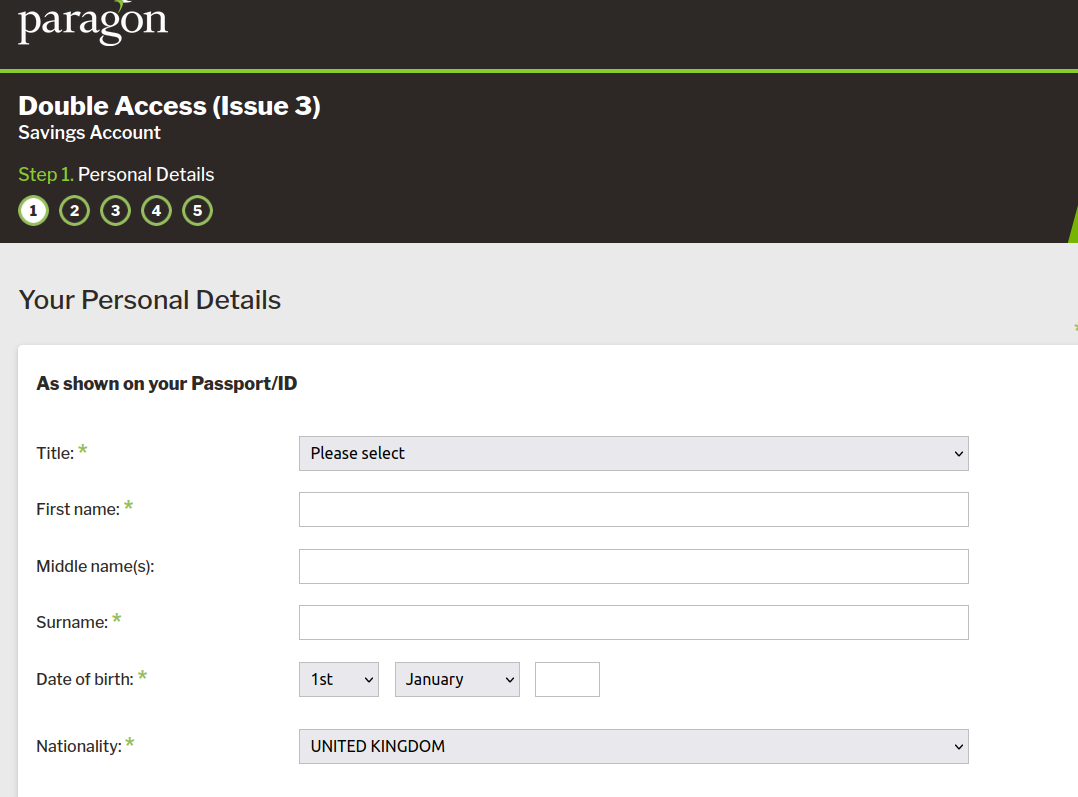The image size is (1078, 797).
Task: Click the Double Access (Issue 3) heading
Action: click(x=169, y=106)
